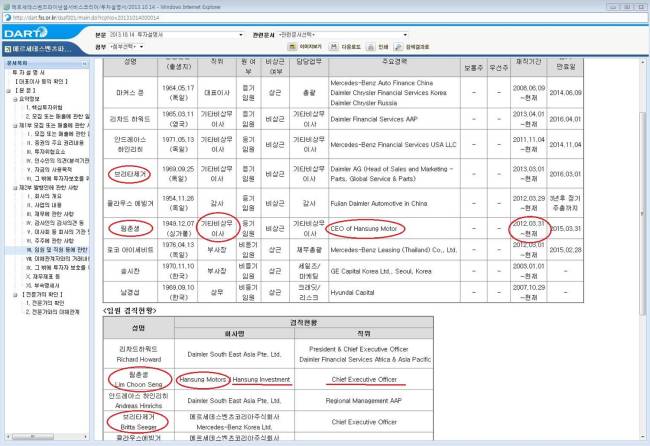Select III. 투자위험요소 in the tree
Viewport: 650px width, 446px height.
pyautogui.click(x=46, y=152)
